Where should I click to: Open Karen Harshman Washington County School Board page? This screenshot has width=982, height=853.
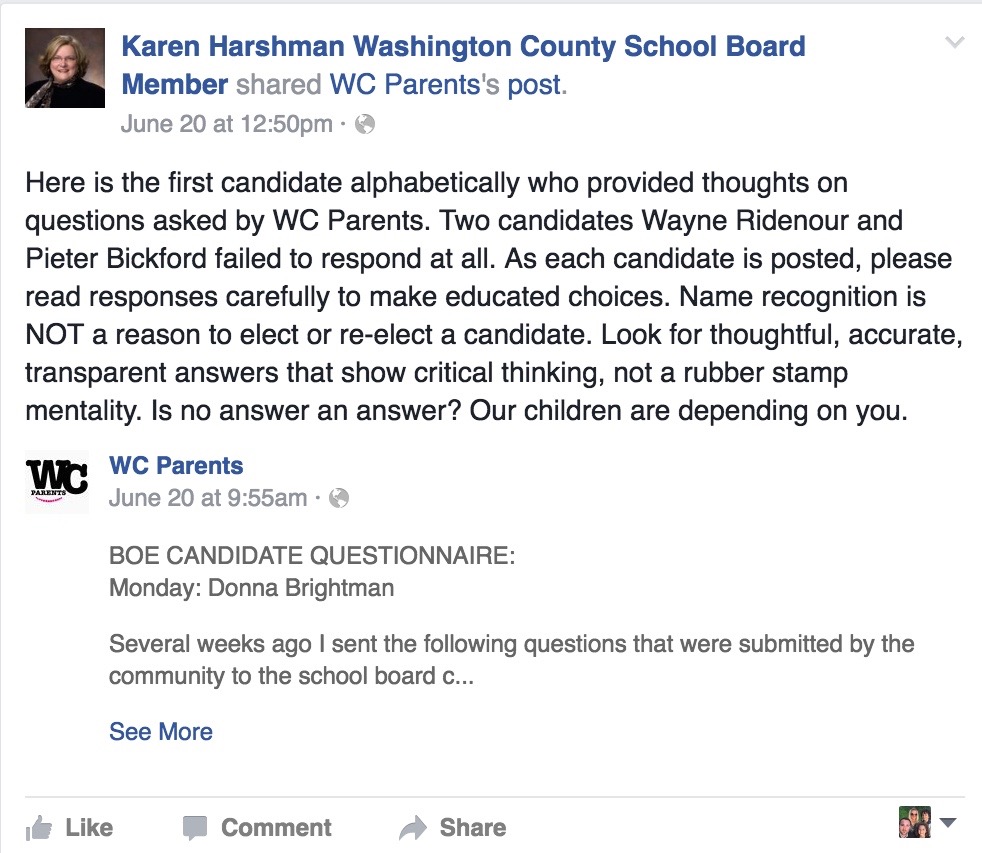[x=463, y=65]
